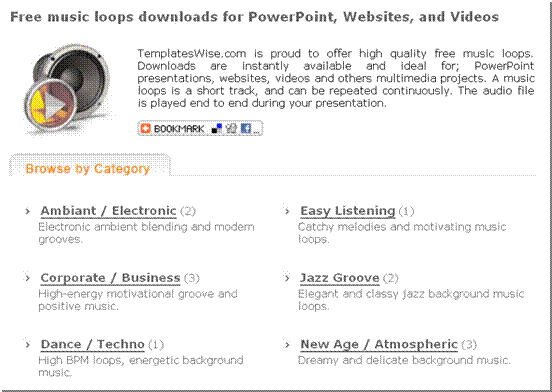Click the Delicious bookmark icon
This screenshot has width=552, height=392.
click(x=217, y=128)
